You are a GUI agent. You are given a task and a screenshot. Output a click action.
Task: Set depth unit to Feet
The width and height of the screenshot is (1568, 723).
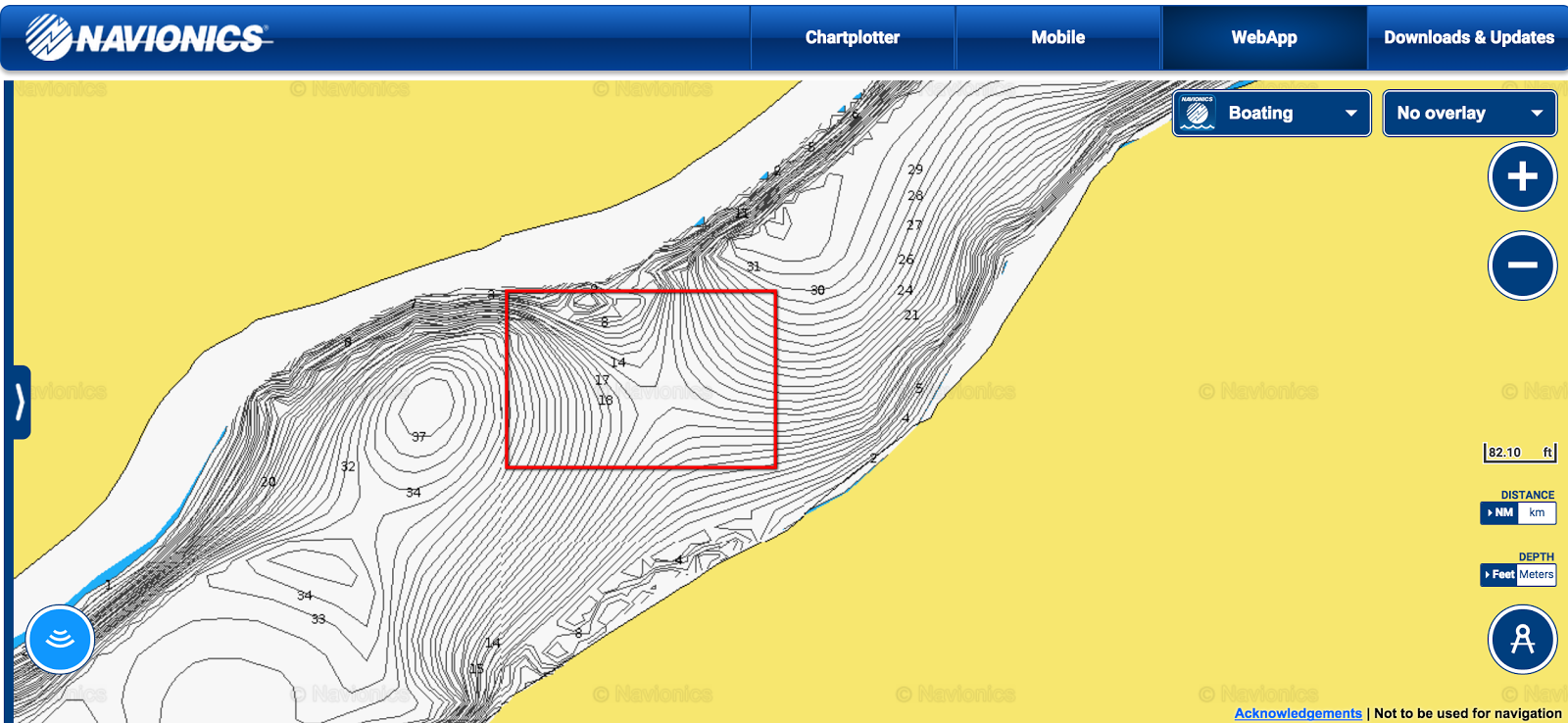pyautogui.click(x=1499, y=575)
